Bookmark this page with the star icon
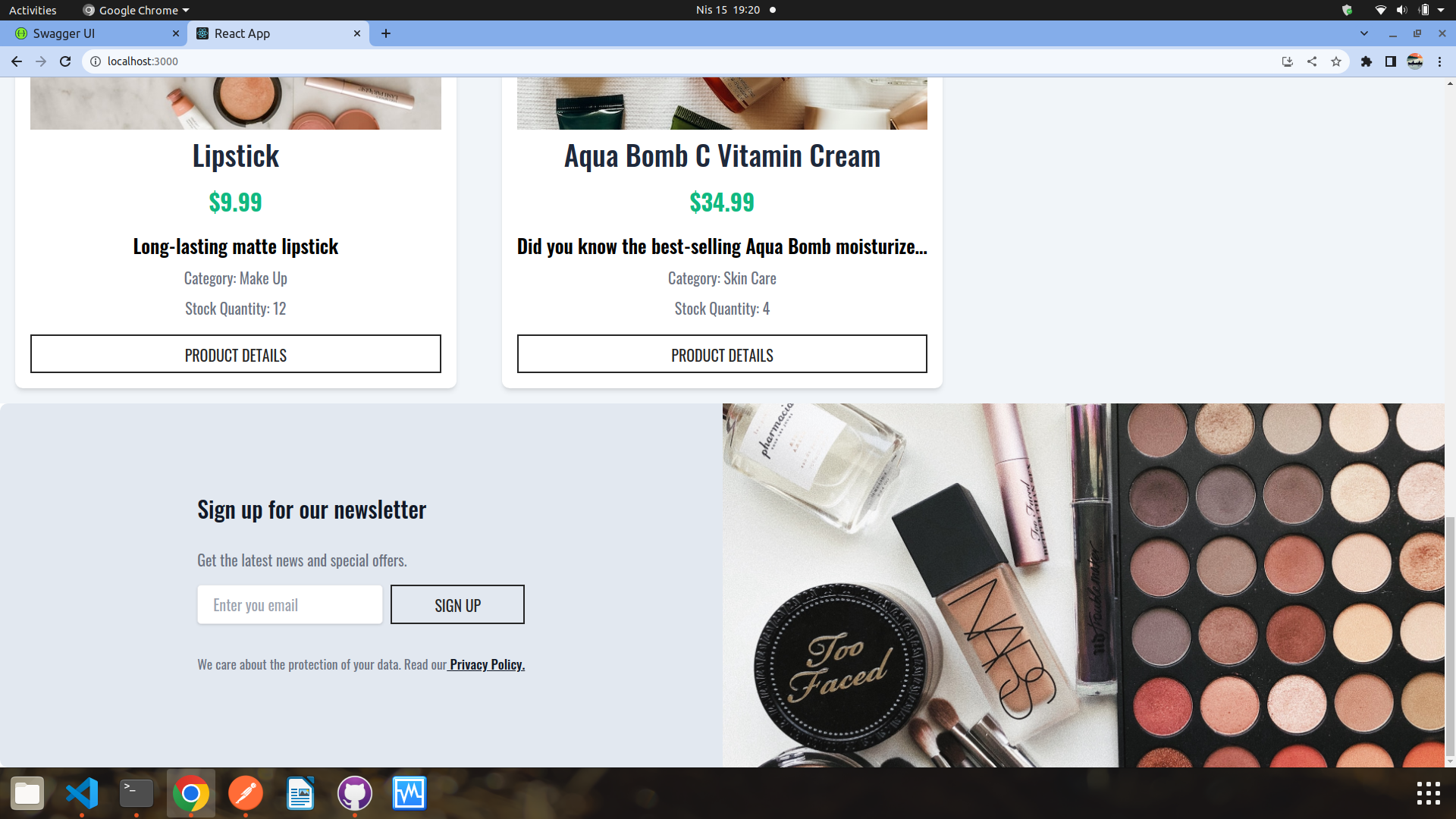The width and height of the screenshot is (1456, 819). (x=1336, y=61)
